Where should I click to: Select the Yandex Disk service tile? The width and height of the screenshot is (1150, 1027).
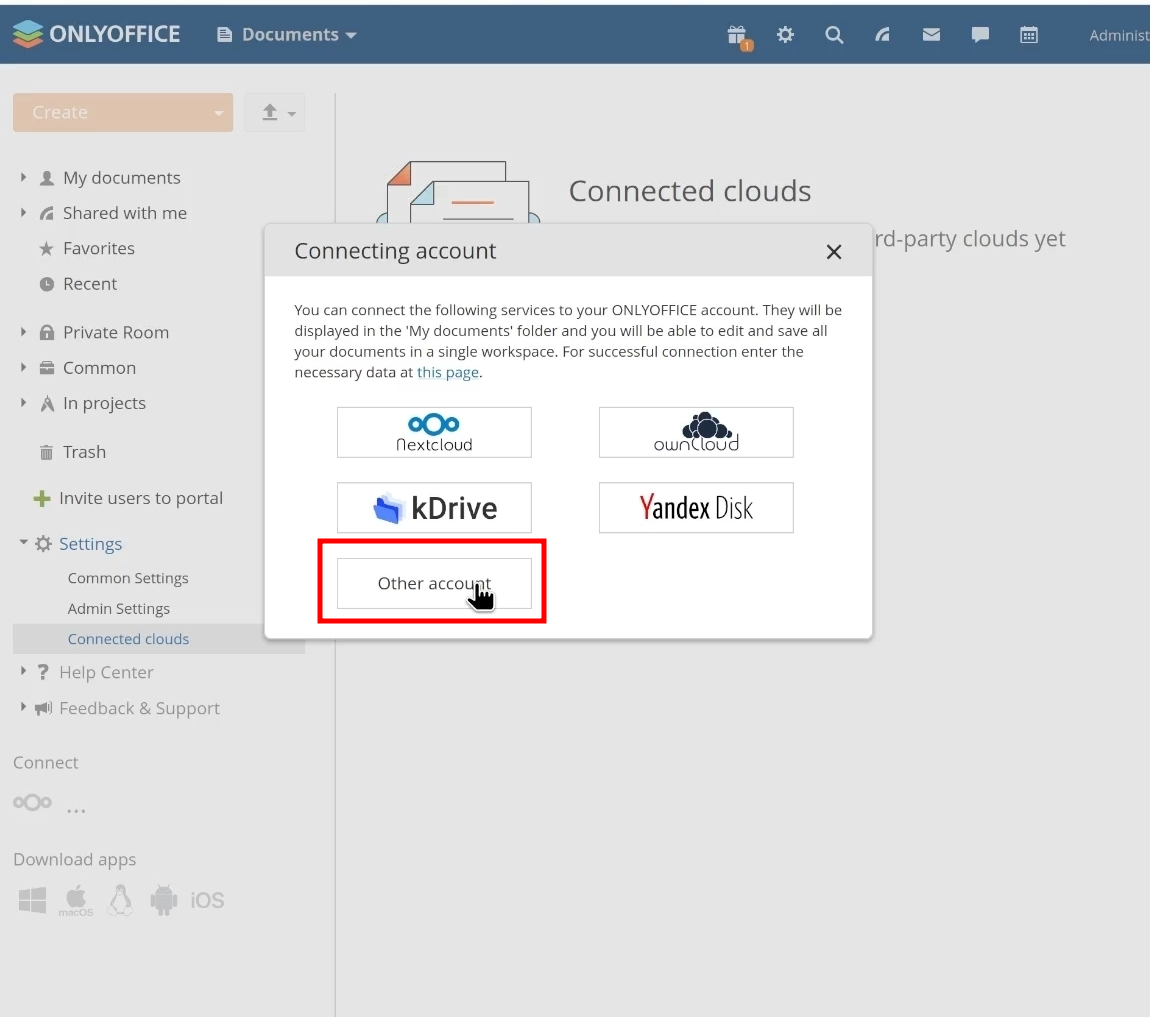pos(696,508)
